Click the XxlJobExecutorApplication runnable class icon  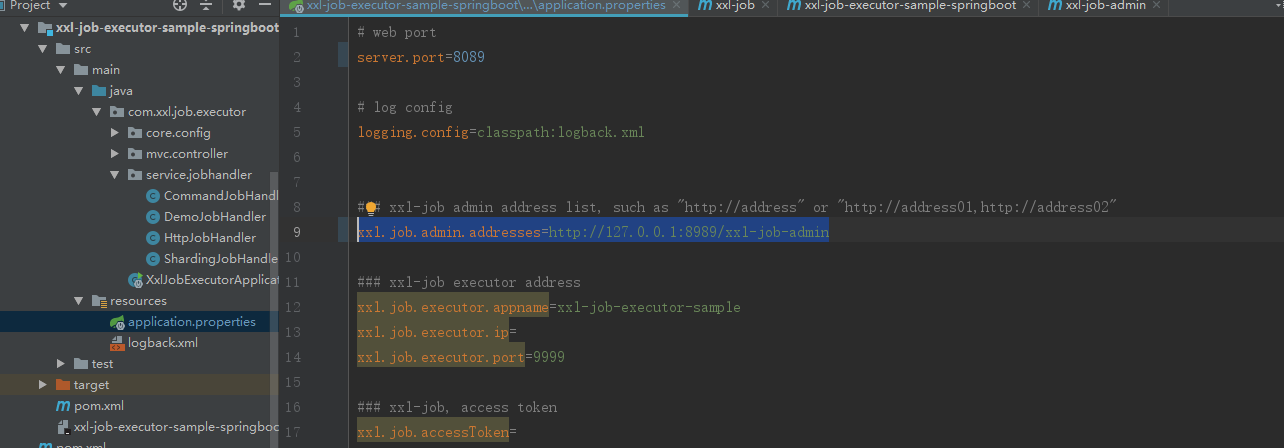pyautogui.click(x=135, y=280)
